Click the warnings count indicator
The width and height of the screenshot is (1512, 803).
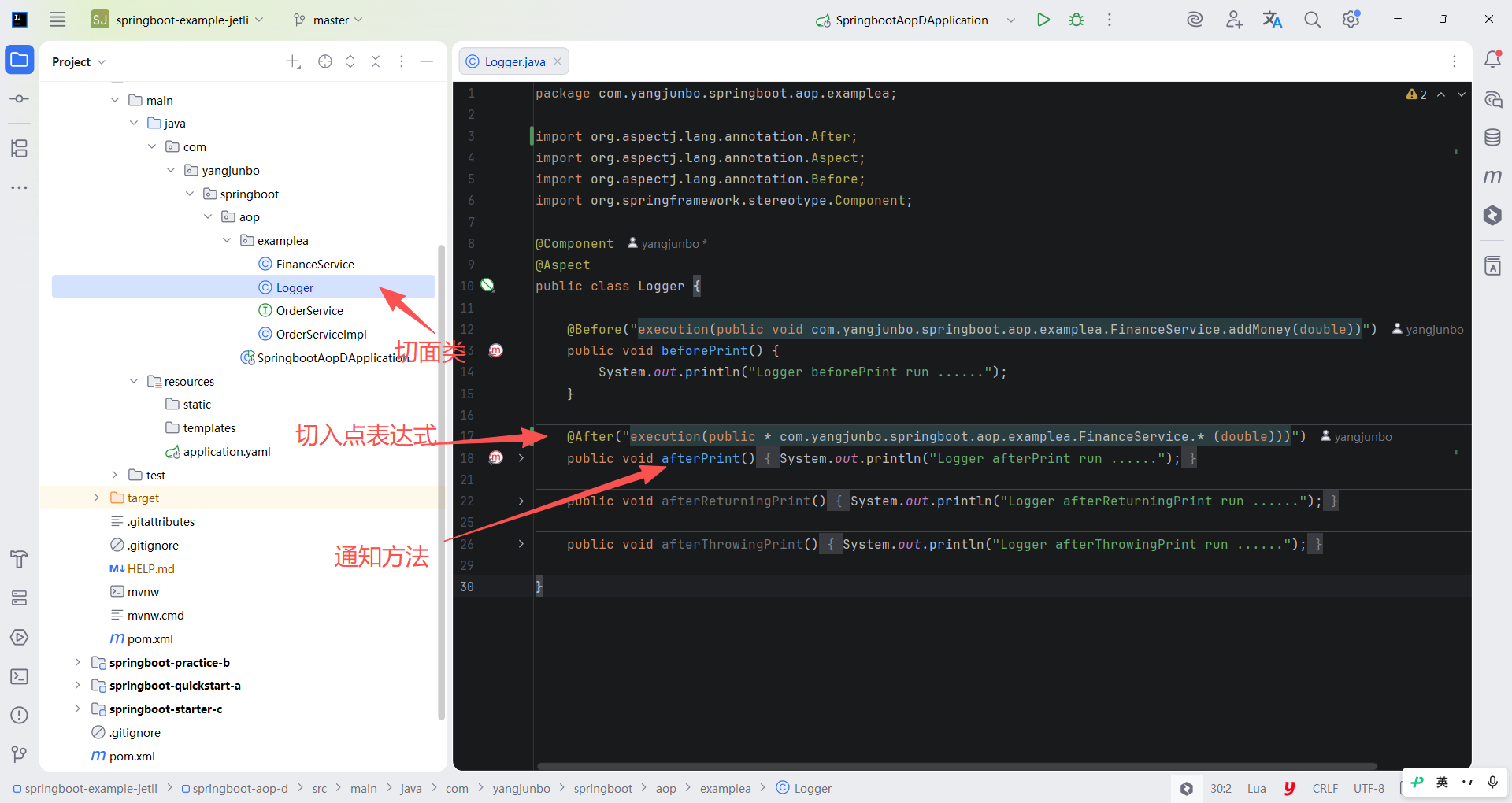click(1417, 94)
